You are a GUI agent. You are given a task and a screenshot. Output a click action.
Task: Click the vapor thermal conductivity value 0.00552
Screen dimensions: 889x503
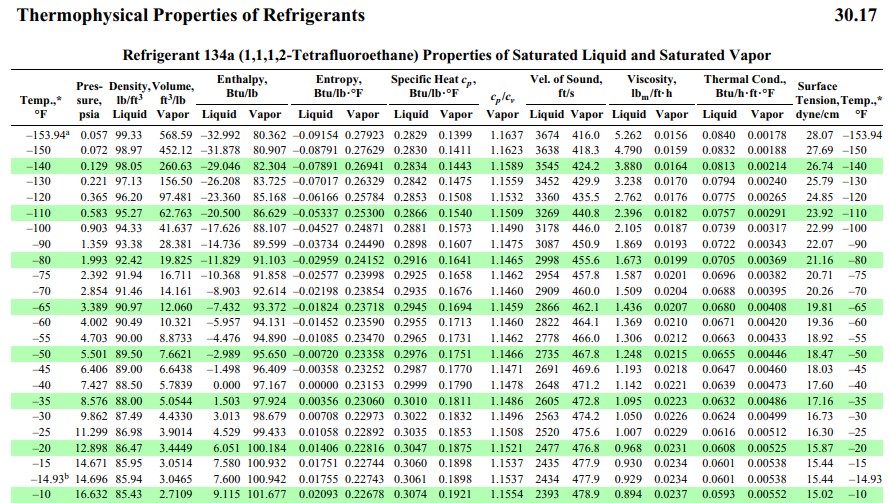(x=767, y=495)
